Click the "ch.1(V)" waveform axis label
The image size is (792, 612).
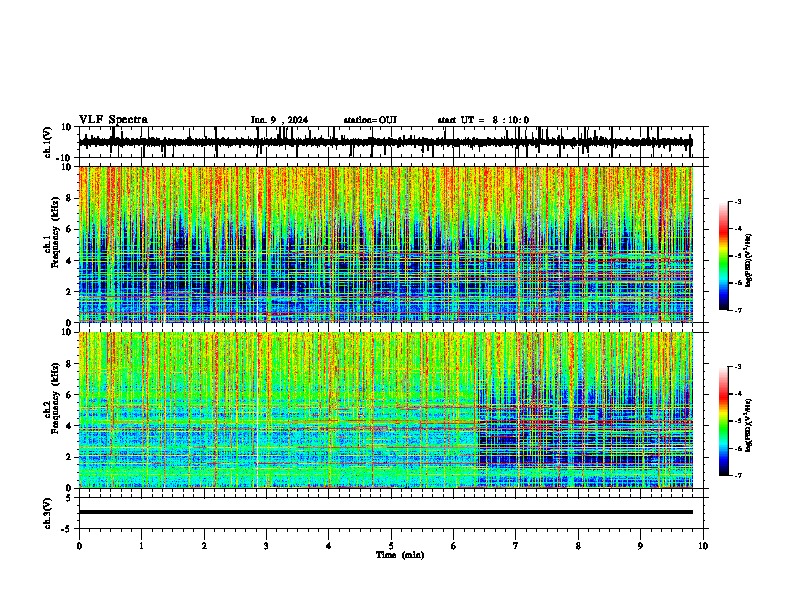47,142
